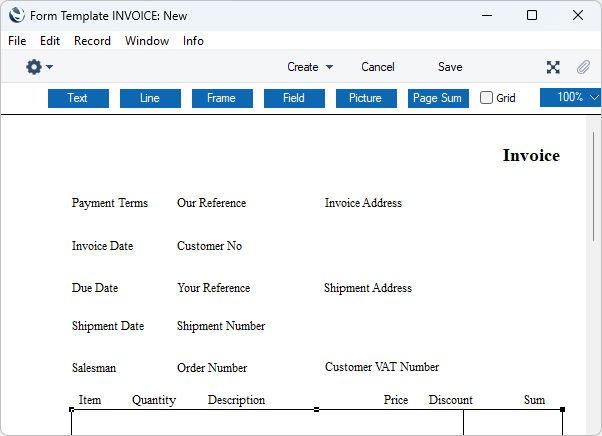The width and height of the screenshot is (602, 436).
Task: Open the Record menu
Action: coord(93,41)
